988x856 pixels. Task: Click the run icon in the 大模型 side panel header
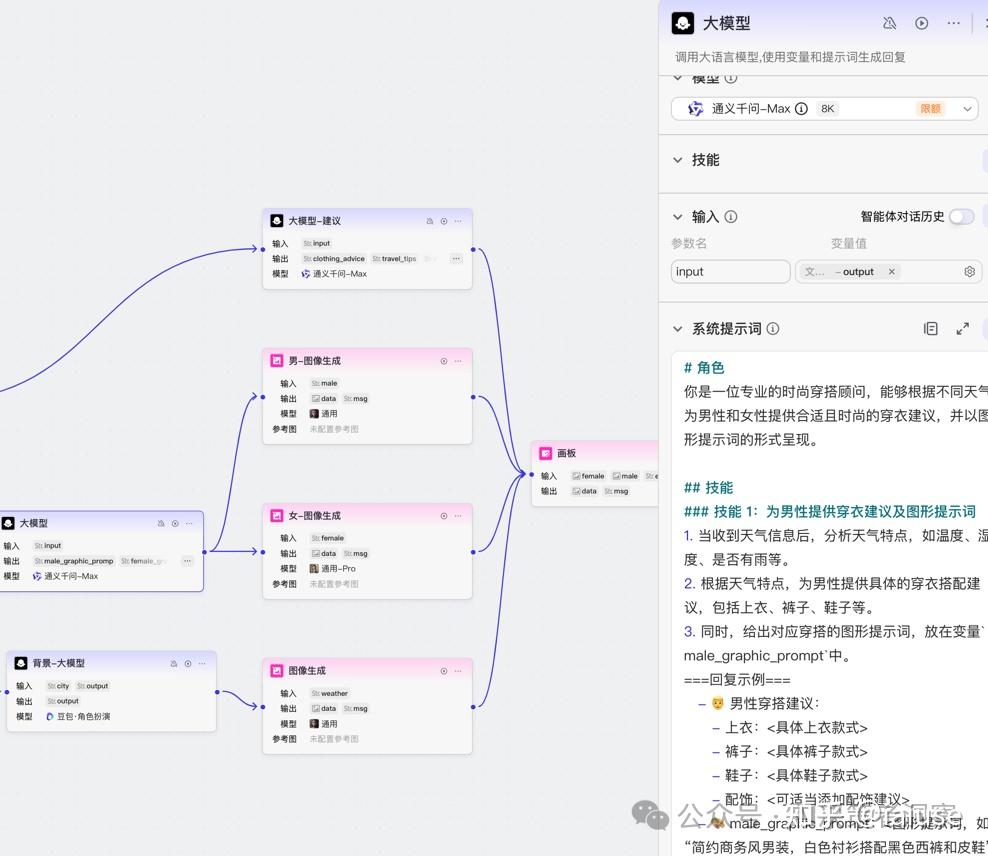[921, 23]
